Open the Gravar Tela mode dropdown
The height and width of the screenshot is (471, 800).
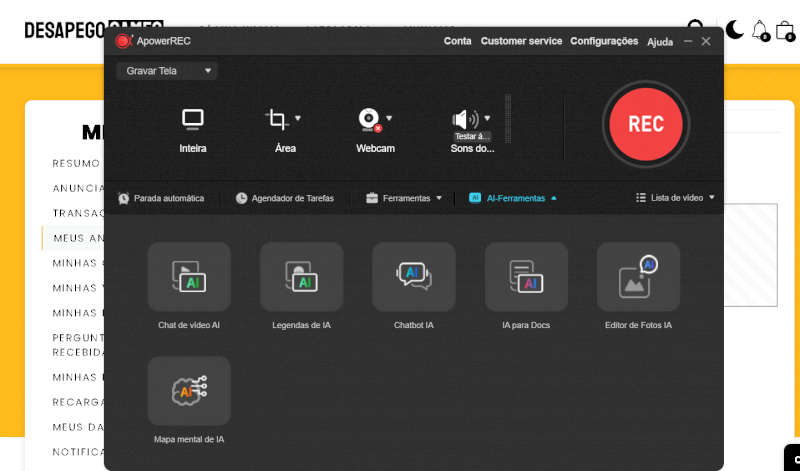click(167, 71)
